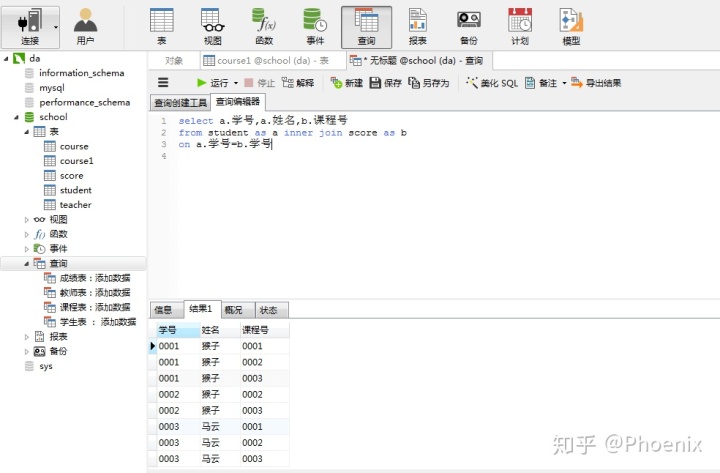Save the query with 保存
Screen dimensions: 720x473
(x=386, y=83)
